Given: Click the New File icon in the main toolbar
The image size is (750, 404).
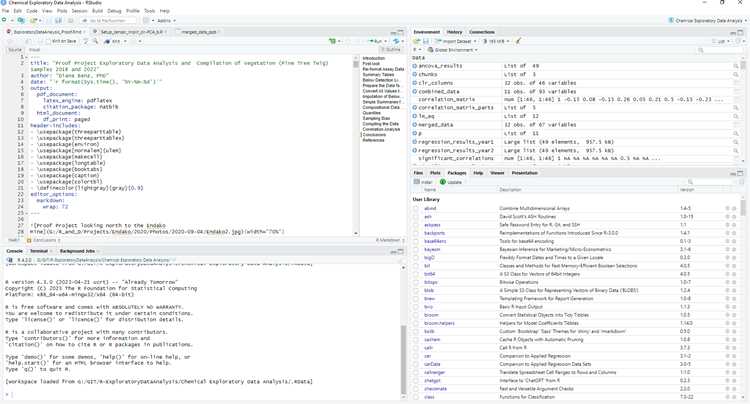Looking at the screenshot, I should [x=4, y=21].
